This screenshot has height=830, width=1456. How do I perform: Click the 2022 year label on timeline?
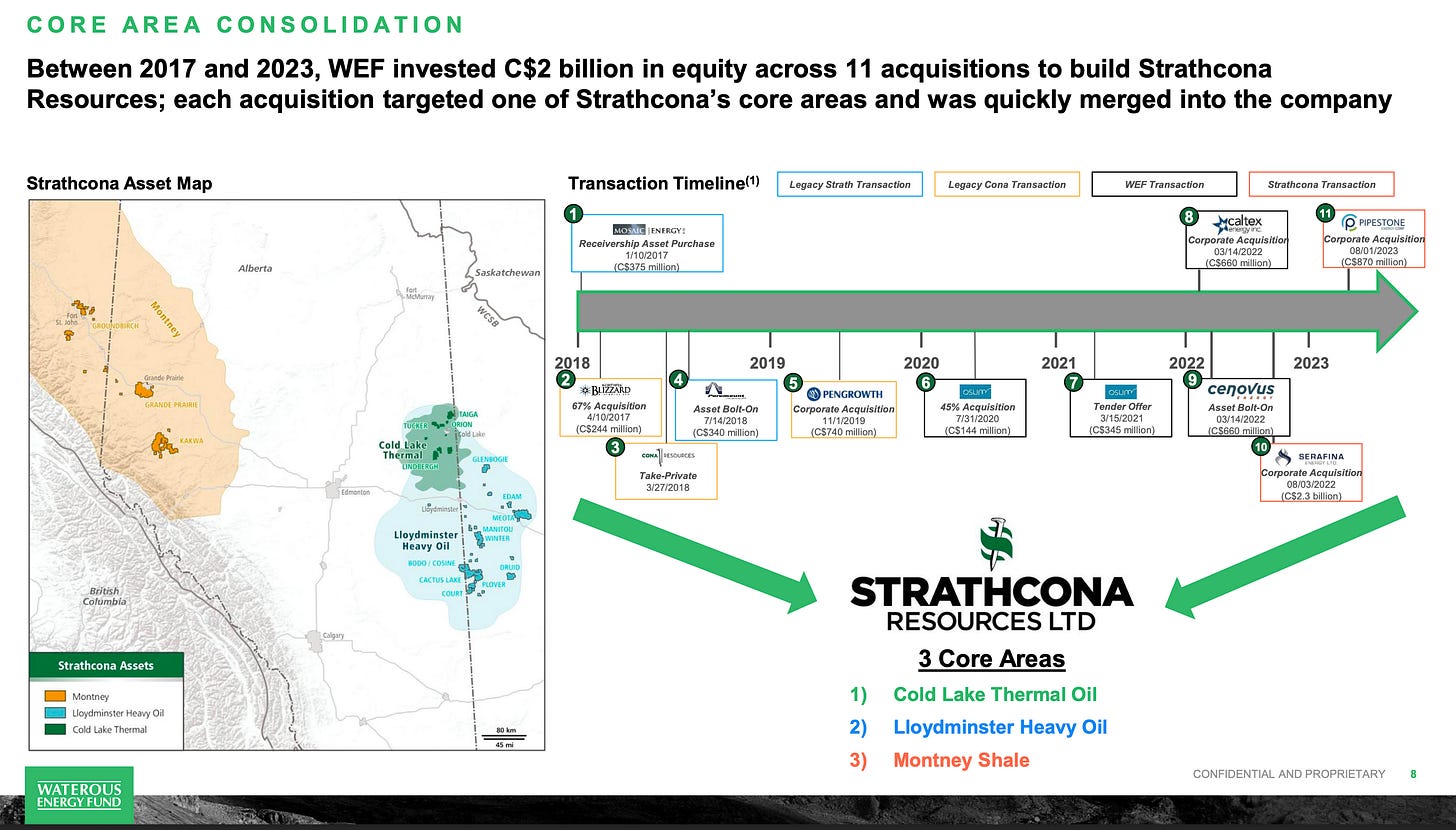1187,363
